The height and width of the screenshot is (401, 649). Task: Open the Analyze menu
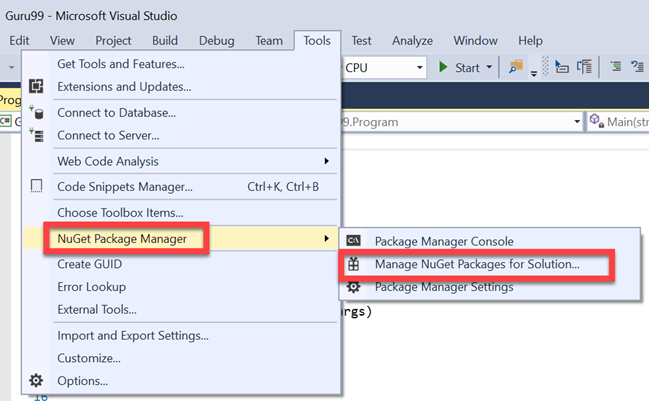412,40
